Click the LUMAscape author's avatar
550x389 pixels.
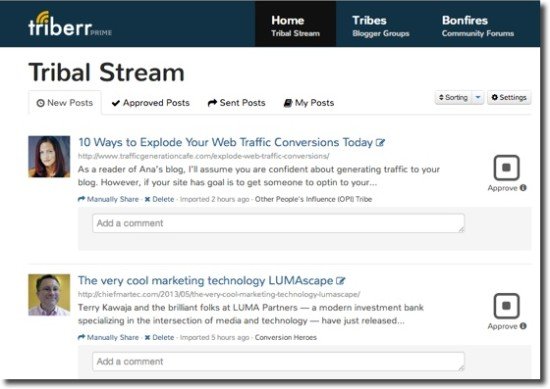[49, 295]
